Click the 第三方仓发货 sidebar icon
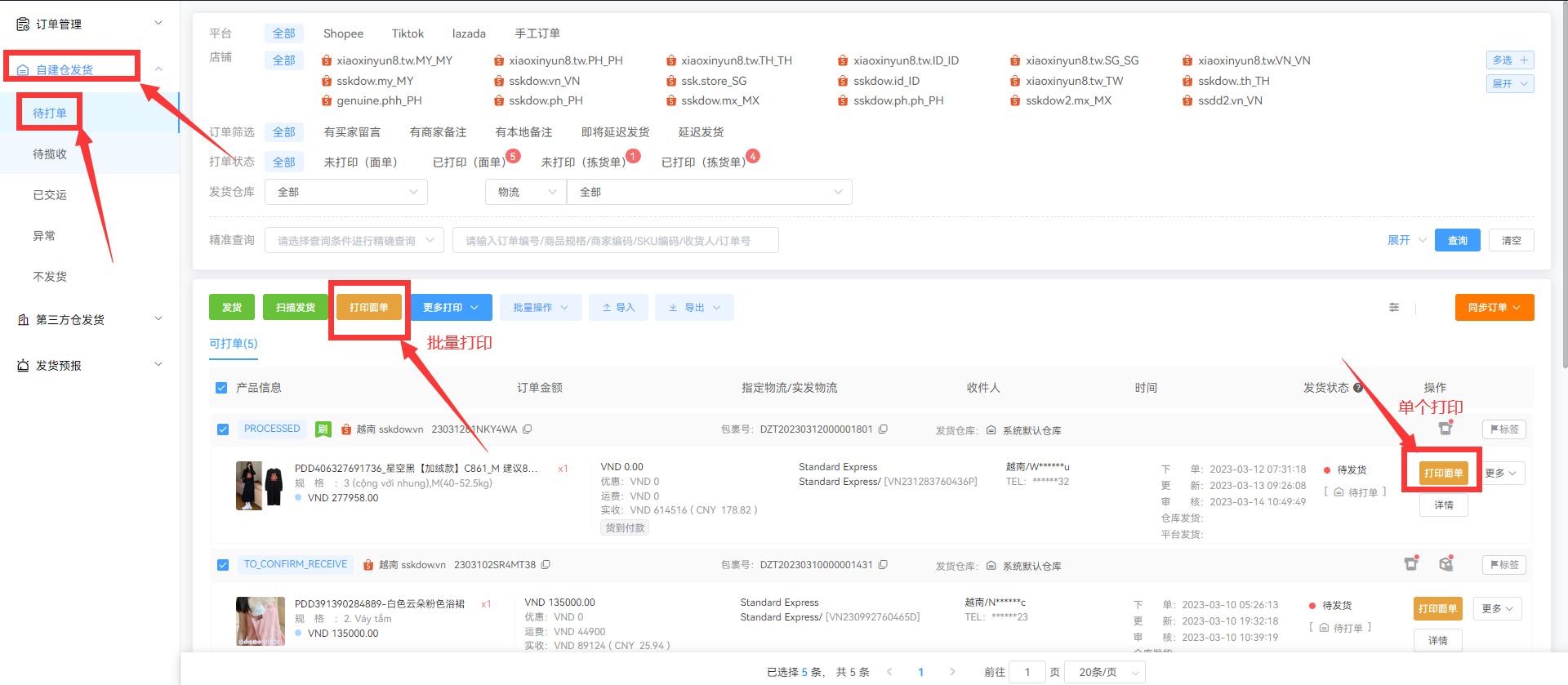Viewport: 1568px width, 685px height. 23,319
